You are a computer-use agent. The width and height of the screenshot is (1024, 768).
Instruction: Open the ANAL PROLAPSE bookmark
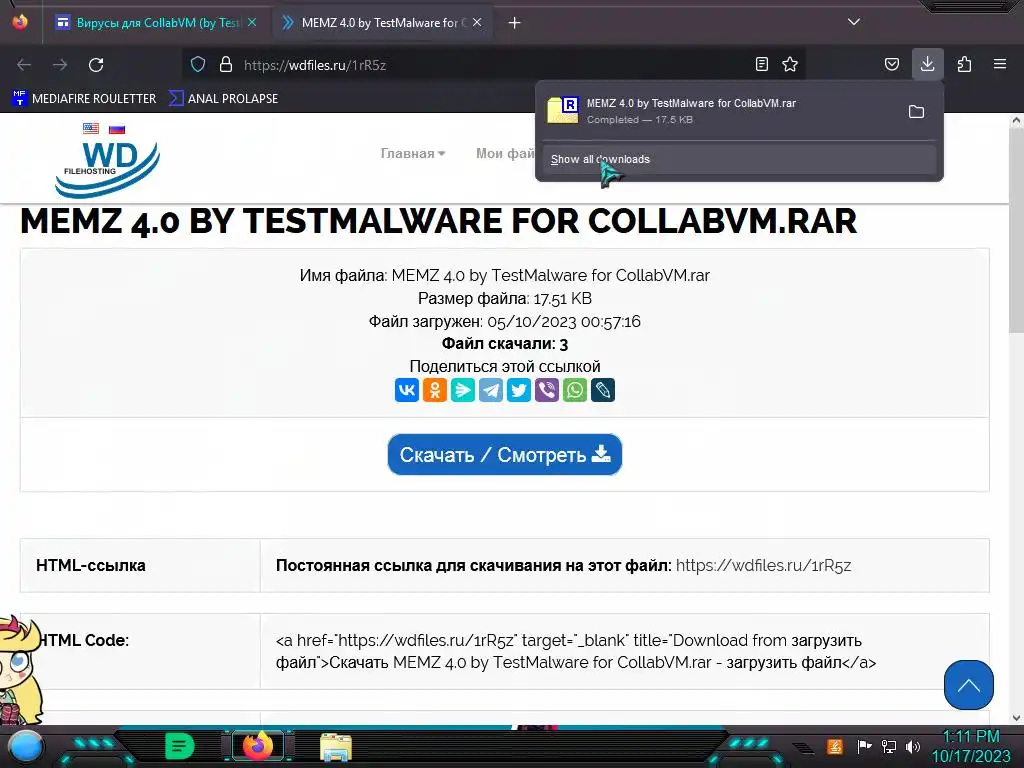click(x=223, y=99)
